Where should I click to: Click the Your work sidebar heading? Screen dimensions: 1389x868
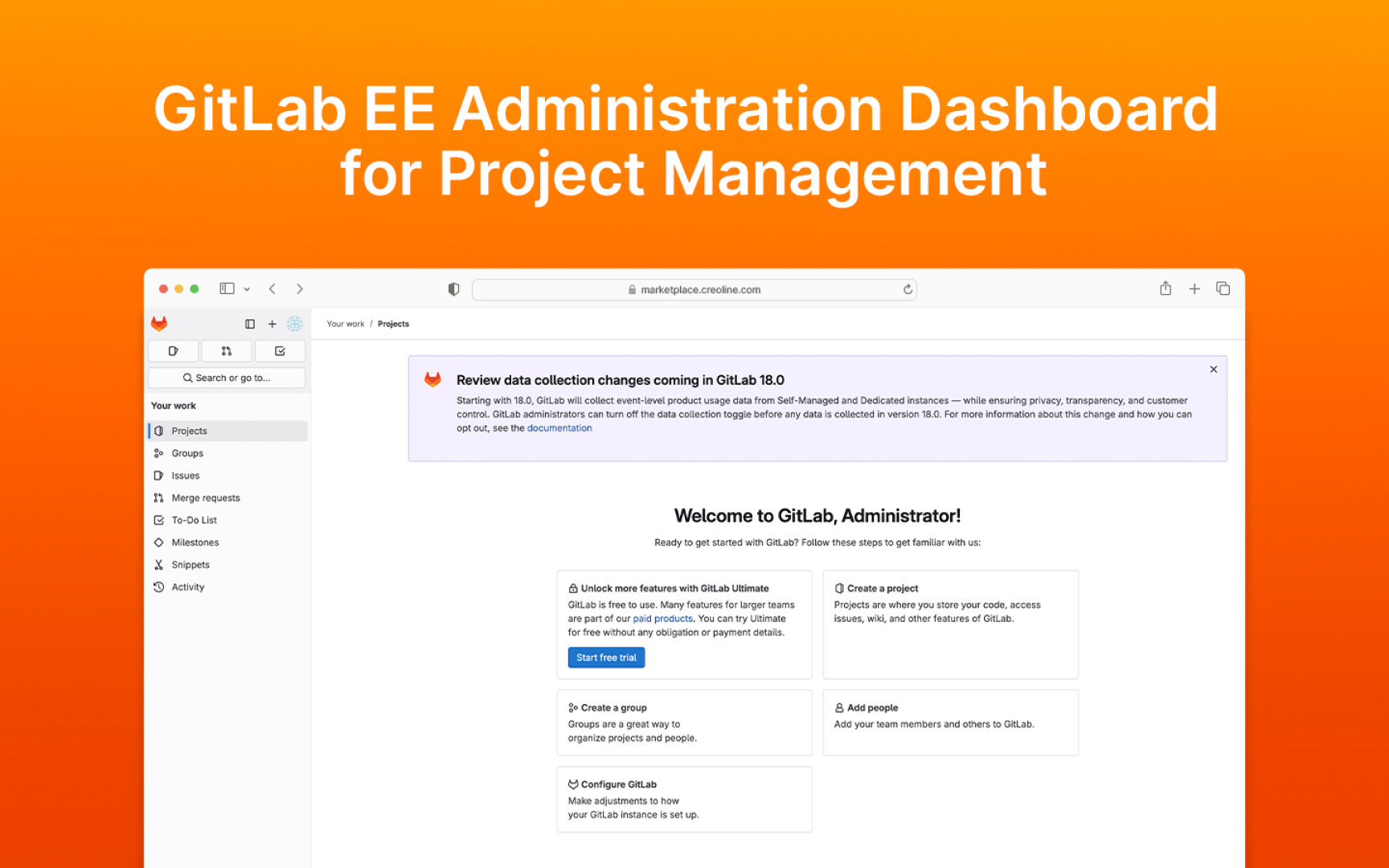click(174, 406)
